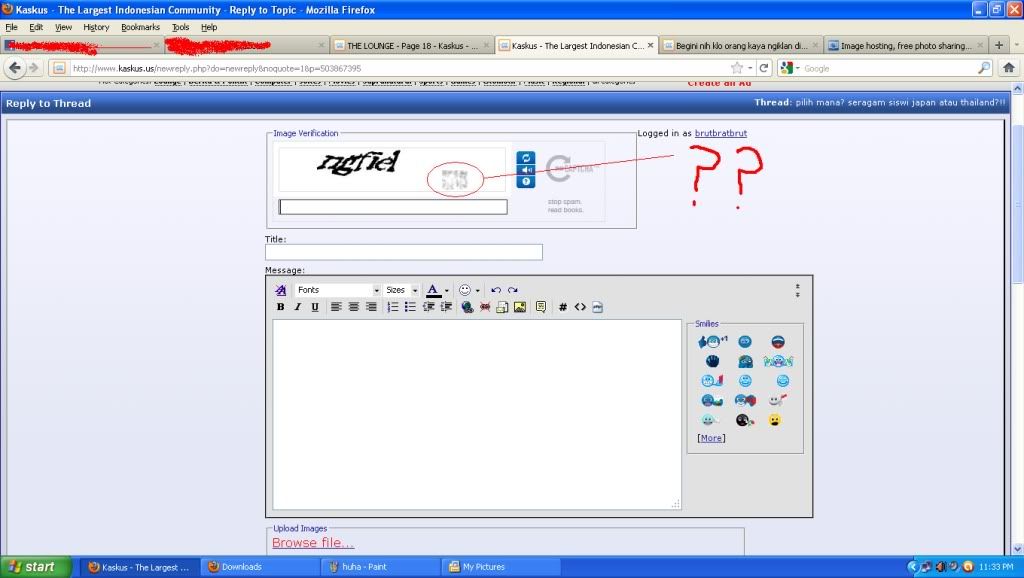Click inside the Message text area

[477, 414]
